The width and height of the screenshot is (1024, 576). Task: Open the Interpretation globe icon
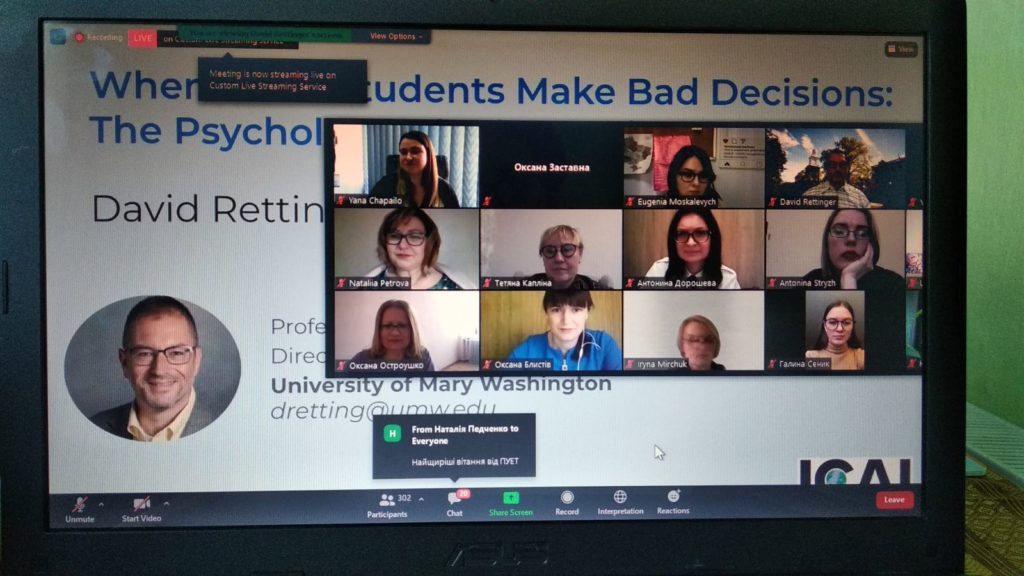click(620, 497)
